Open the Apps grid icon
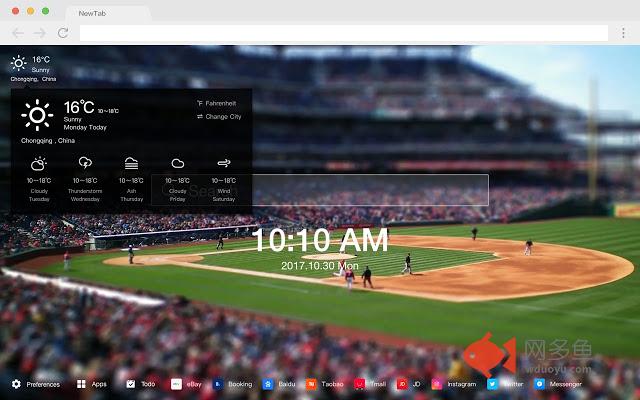Screen dimensions: 640x400 [81, 384]
